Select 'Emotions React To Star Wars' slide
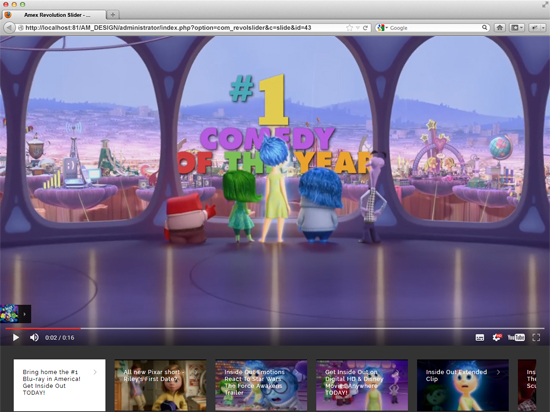 pos(261,385)
